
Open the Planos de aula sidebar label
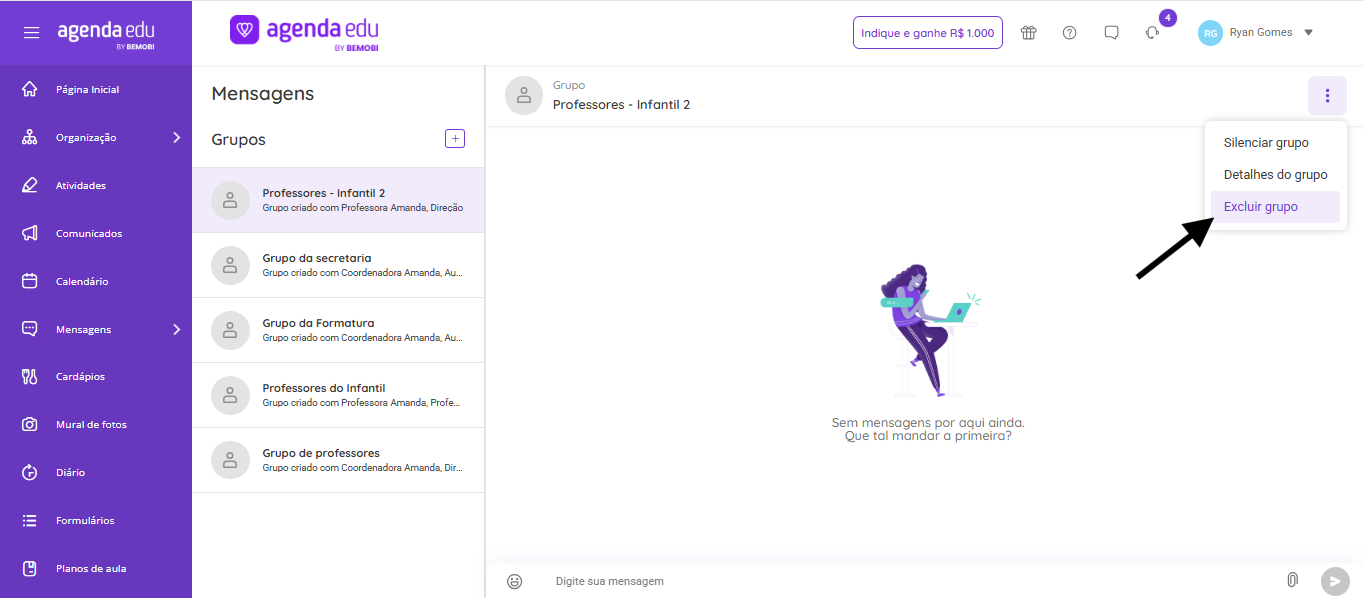coord(91,569)
